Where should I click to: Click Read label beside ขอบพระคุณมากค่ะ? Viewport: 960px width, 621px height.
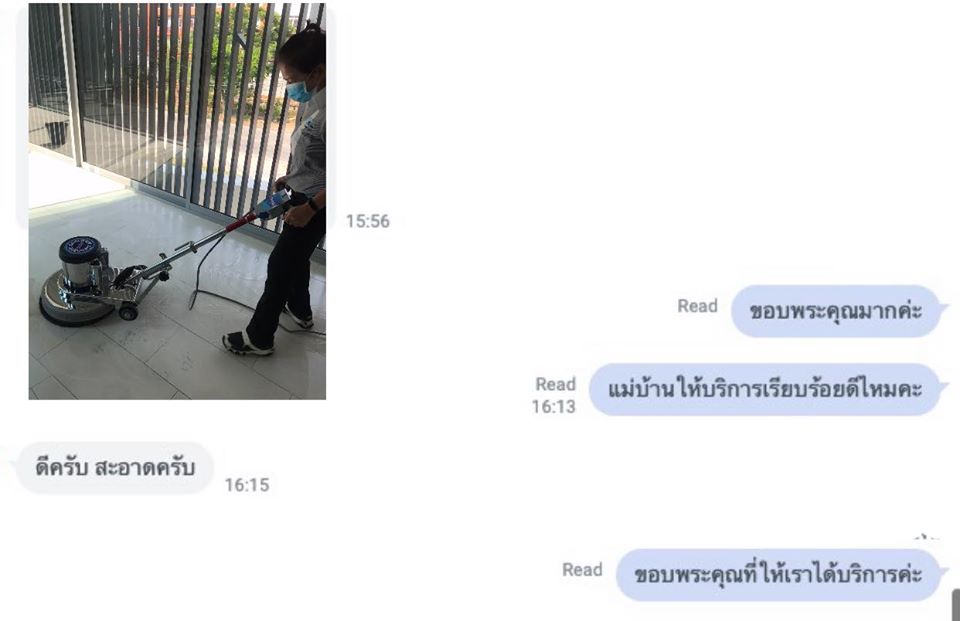point(697,306)
